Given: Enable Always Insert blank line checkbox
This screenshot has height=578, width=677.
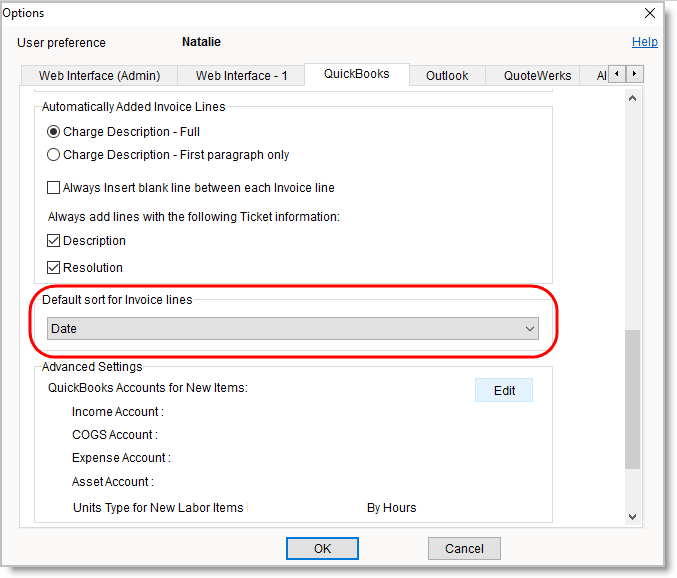Looking at the screenshot, I should pyautogui.click(x=54, y=188).
